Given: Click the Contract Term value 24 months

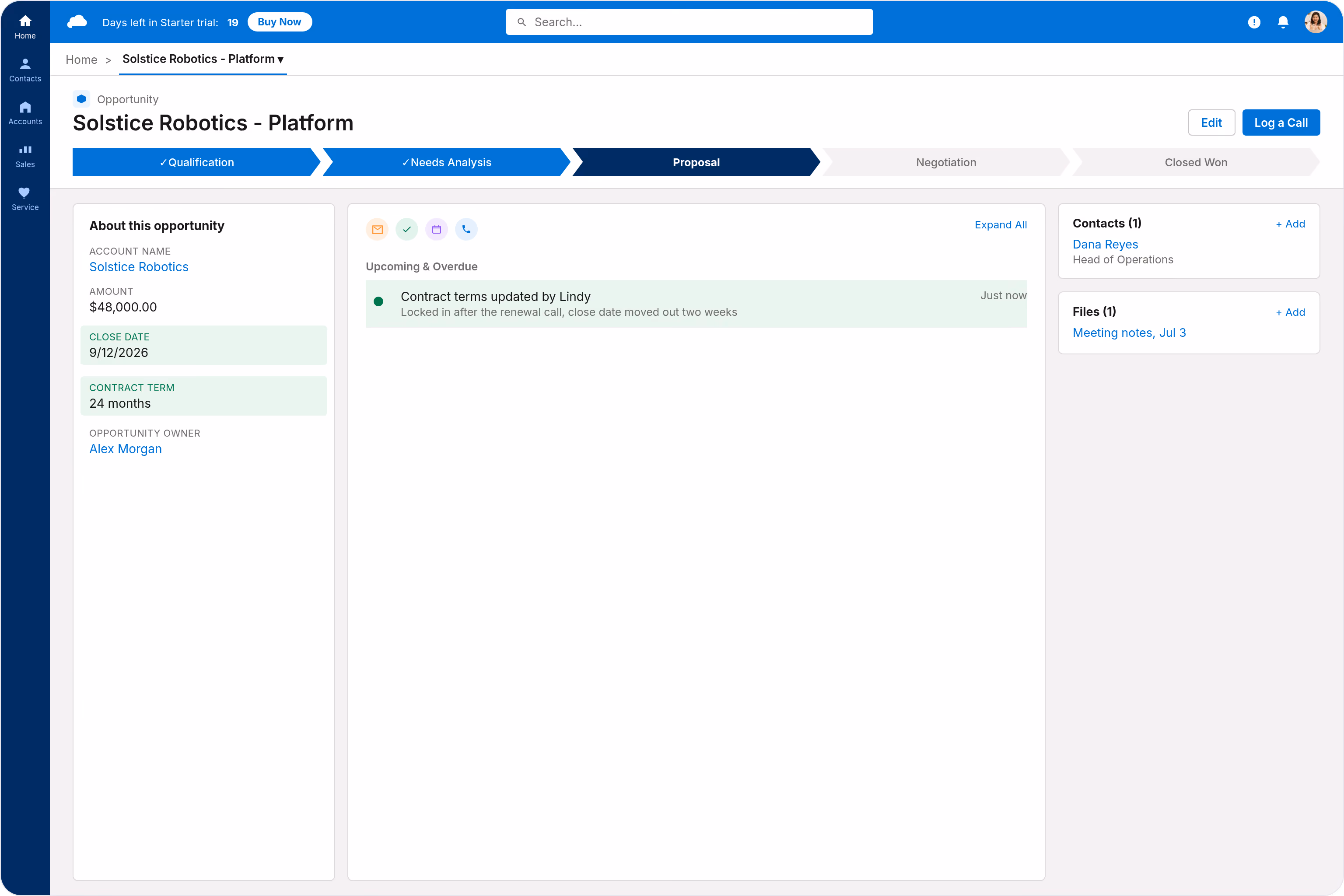Looking at the screenshot, I should [x=120, y=403].
